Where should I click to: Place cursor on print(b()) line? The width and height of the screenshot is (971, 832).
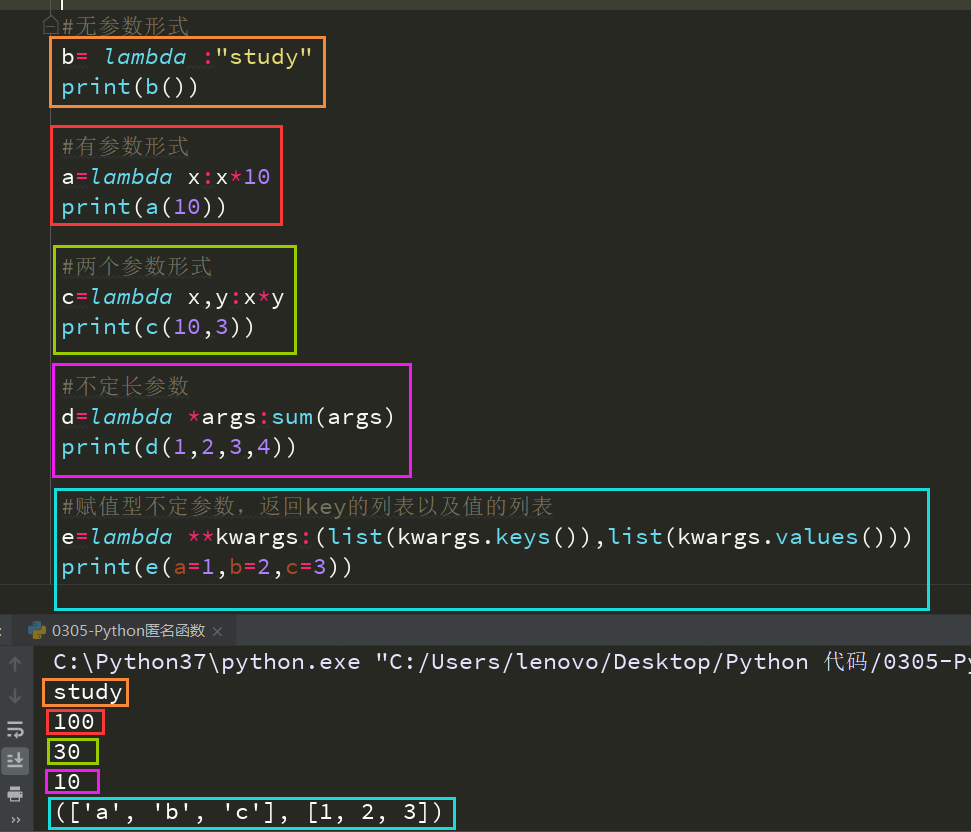tap(129, 87)
